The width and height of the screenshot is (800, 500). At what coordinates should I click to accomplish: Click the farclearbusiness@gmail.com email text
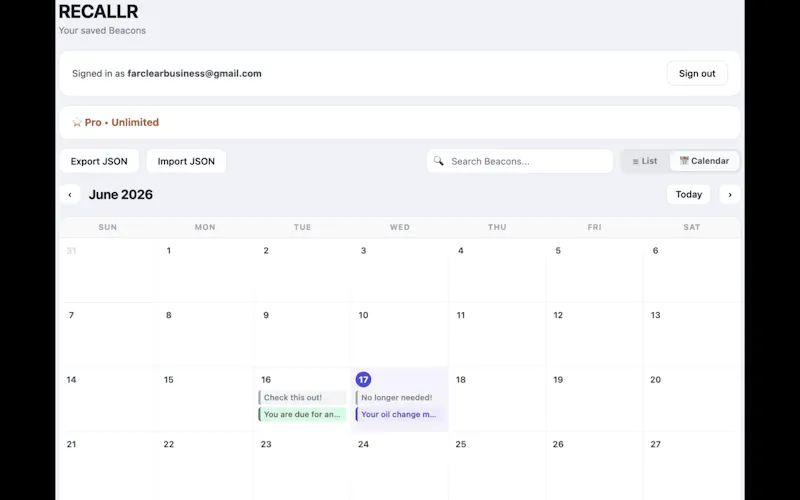click(x=194, y=73)
